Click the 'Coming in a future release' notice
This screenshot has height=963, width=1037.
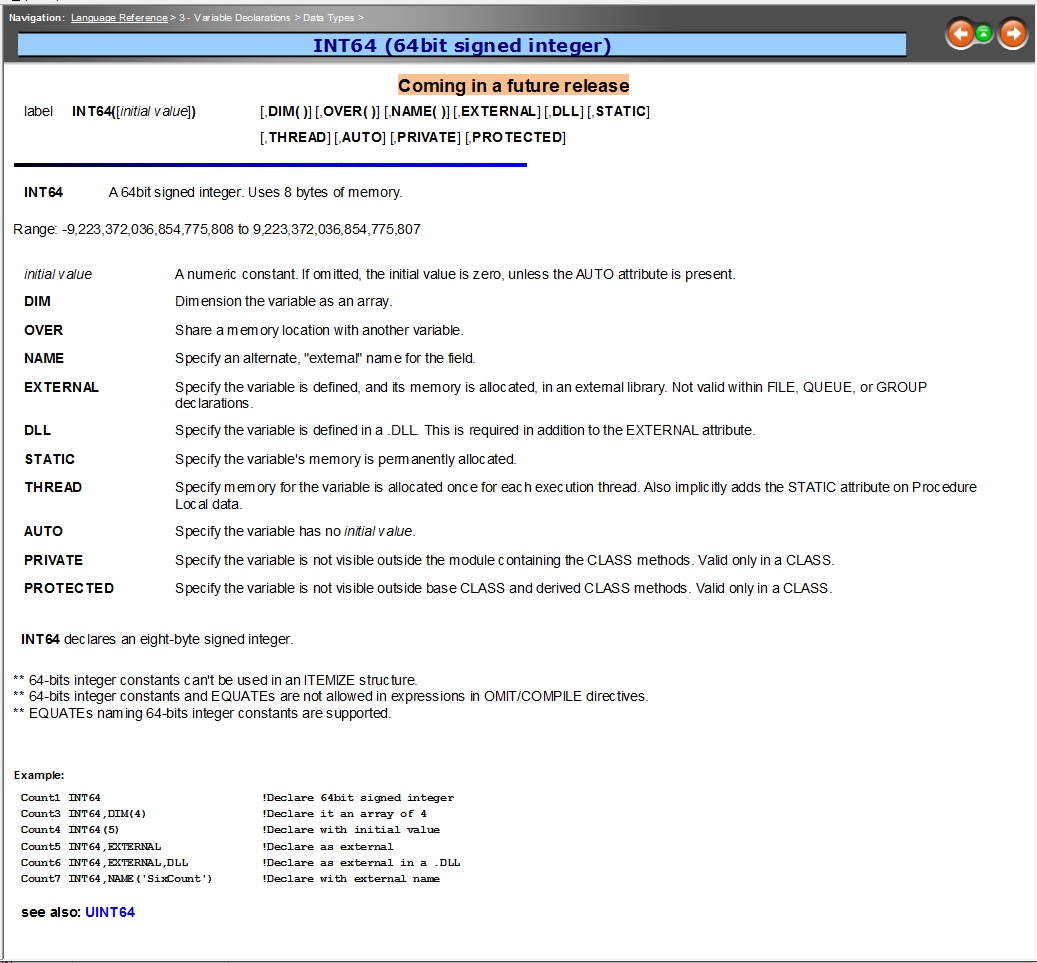coord(513,85)
